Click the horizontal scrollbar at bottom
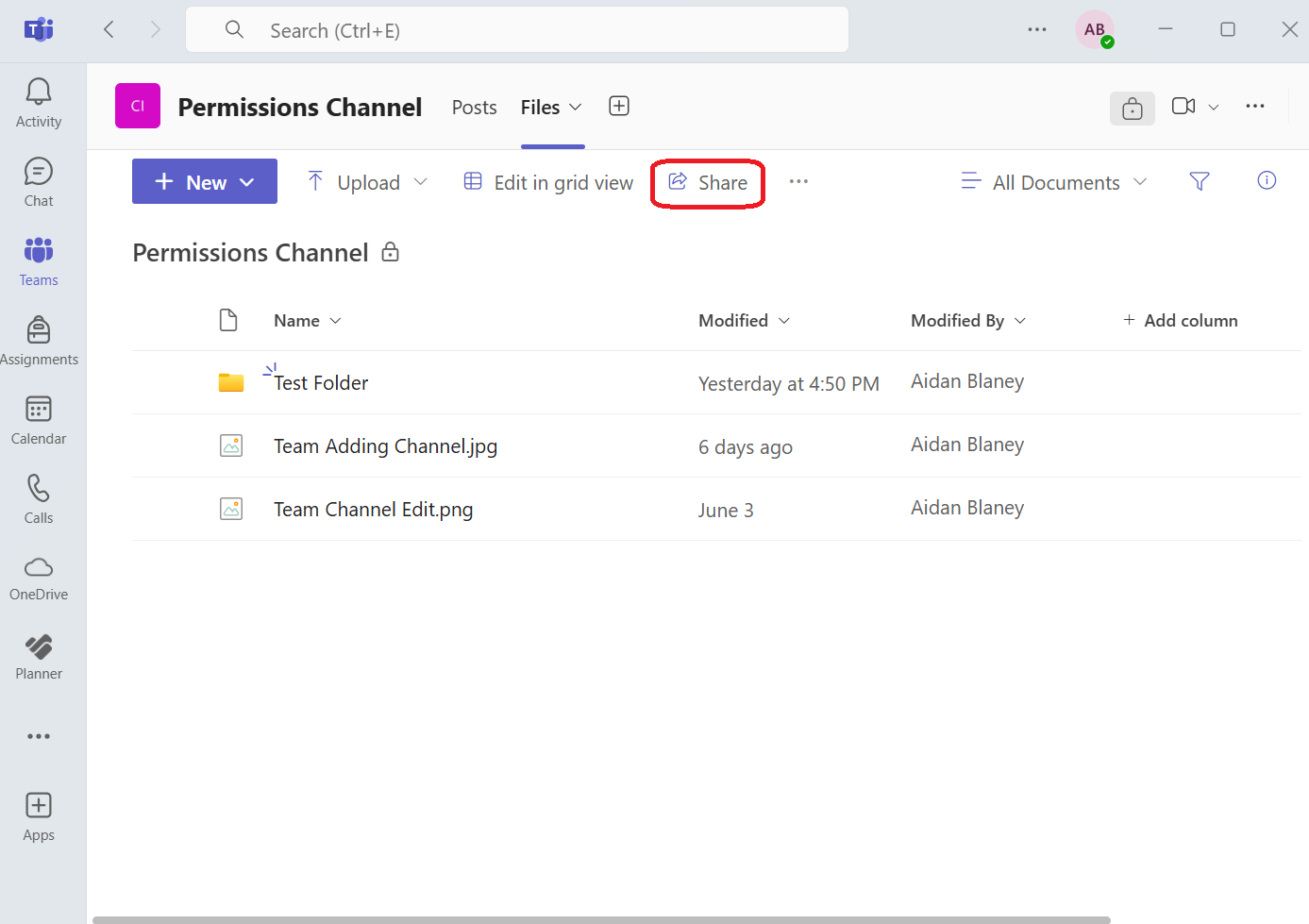This screenshot has width=1309, height=924. click(x=601, y=919)
